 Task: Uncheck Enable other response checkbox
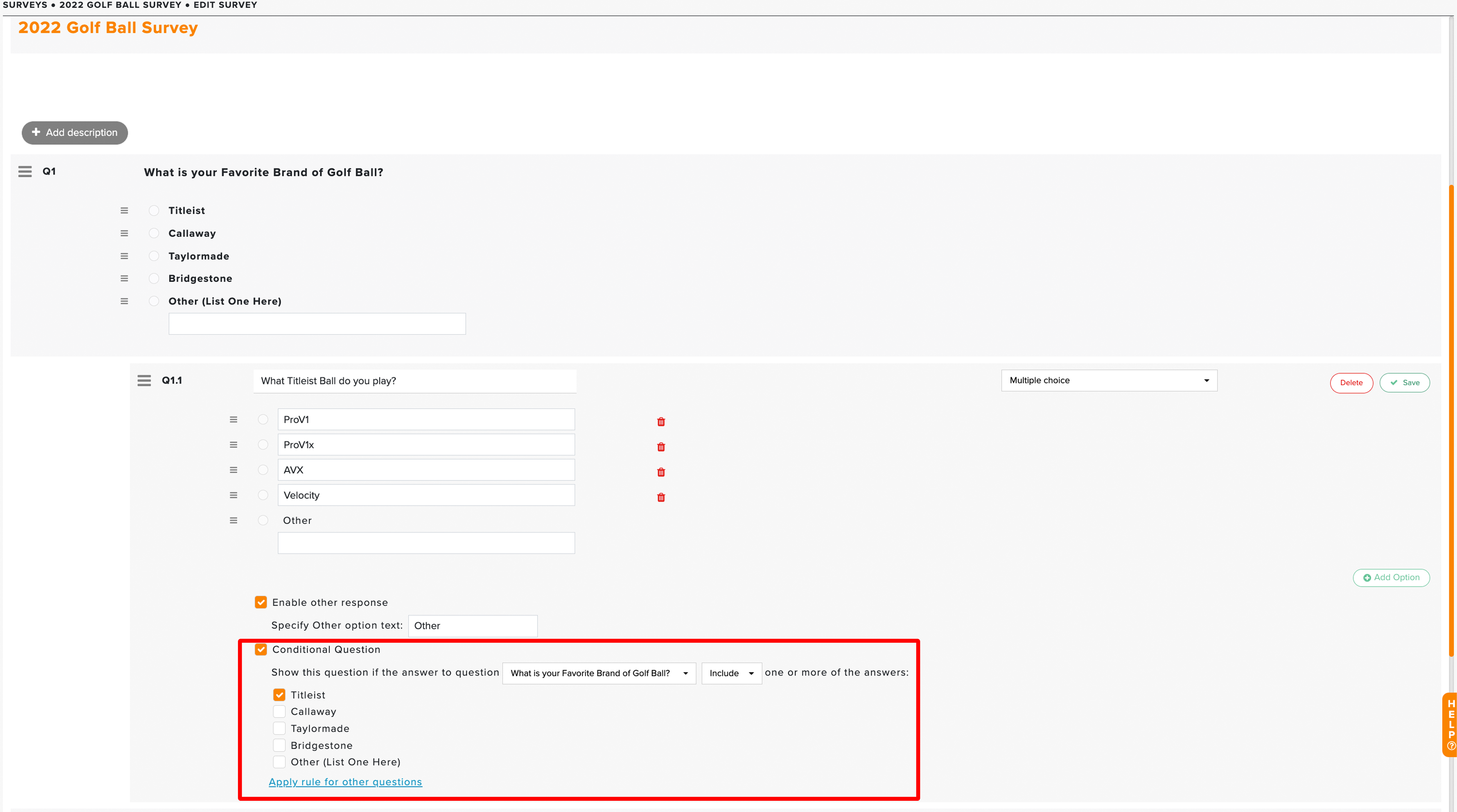[261, 602]
